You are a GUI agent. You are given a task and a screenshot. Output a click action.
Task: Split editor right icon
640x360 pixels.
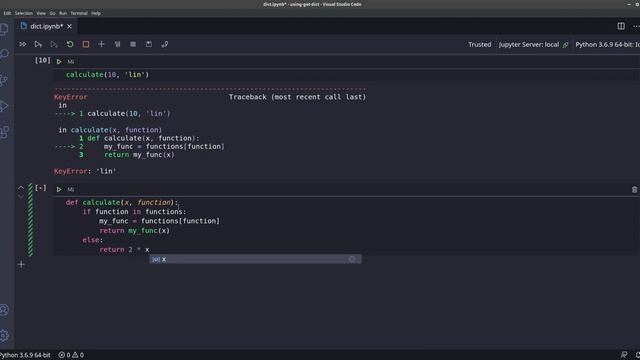pyautogui.click(x=621, y=26)
